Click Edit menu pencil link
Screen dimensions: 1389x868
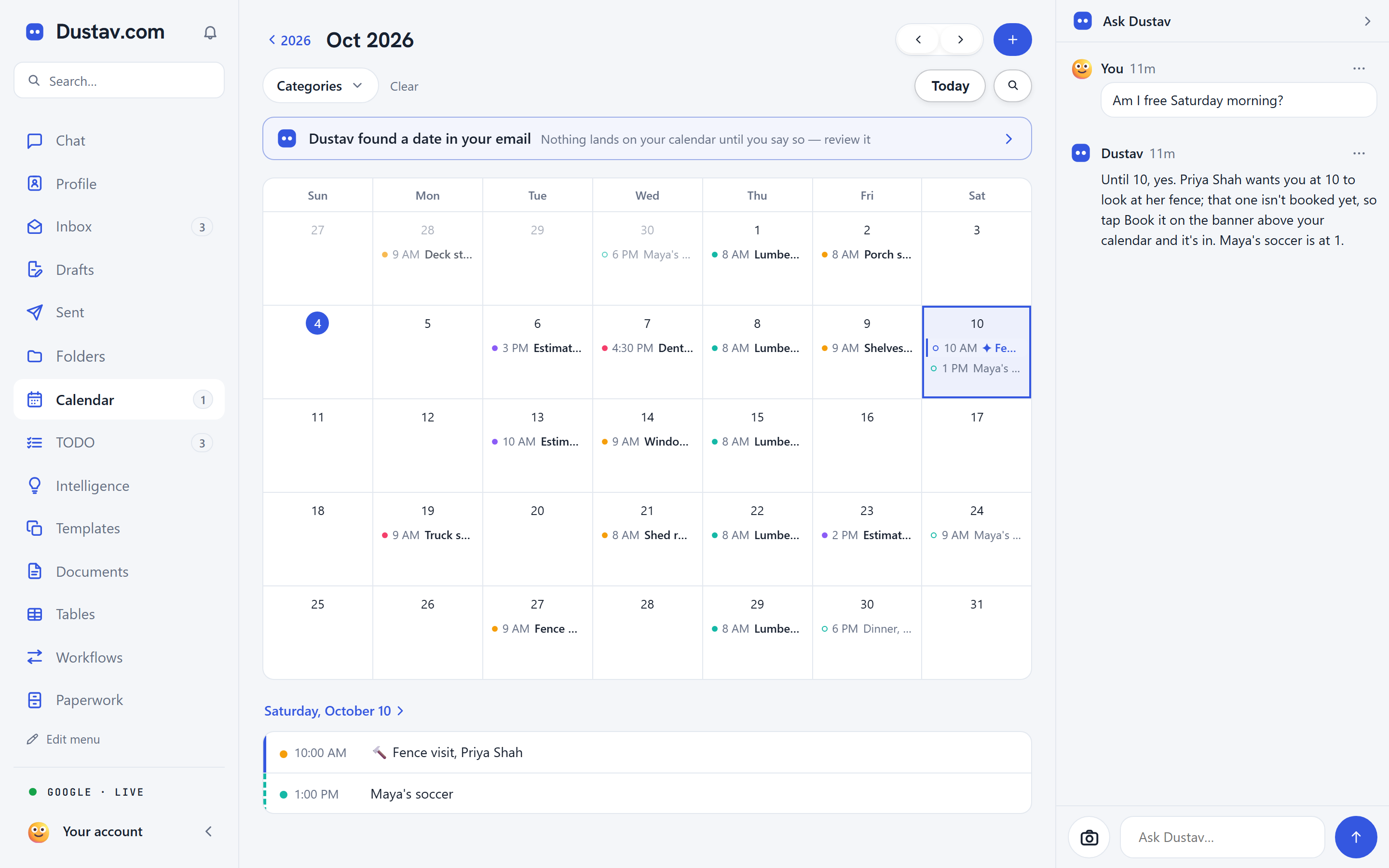pyautogui.click(x=63, y=739)
